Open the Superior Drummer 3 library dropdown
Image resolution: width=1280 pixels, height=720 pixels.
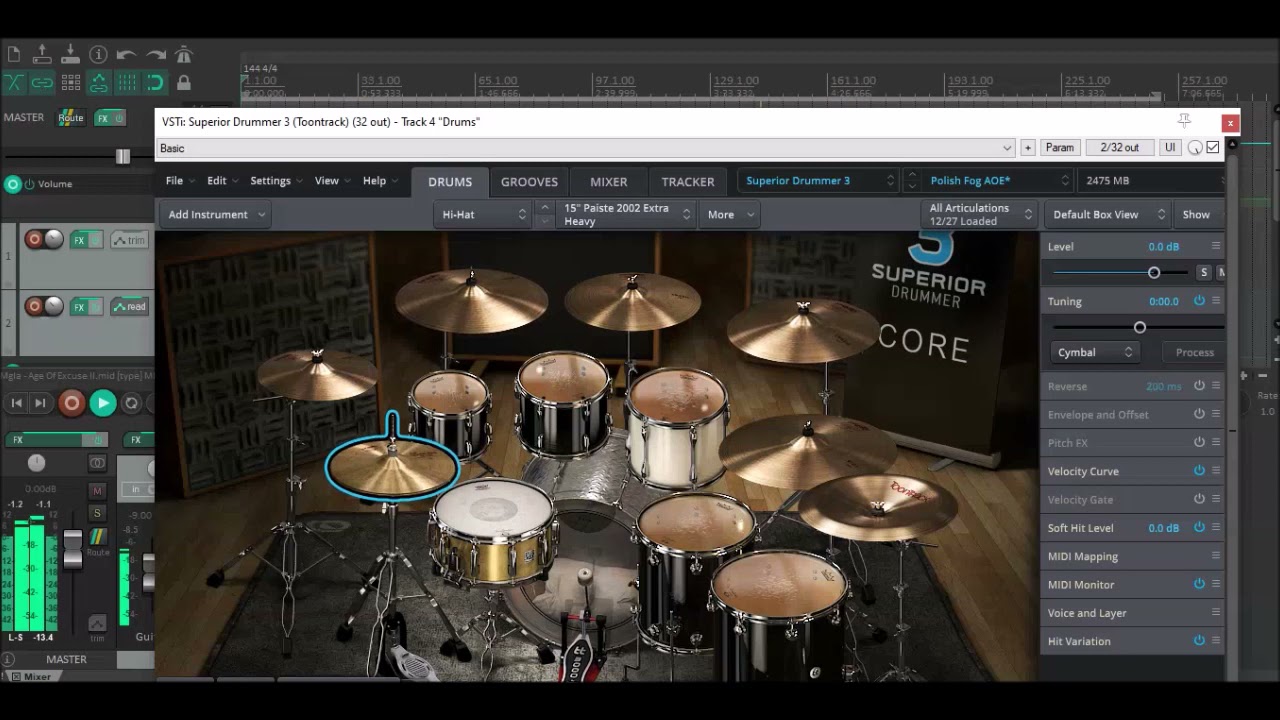pos(820,181)
